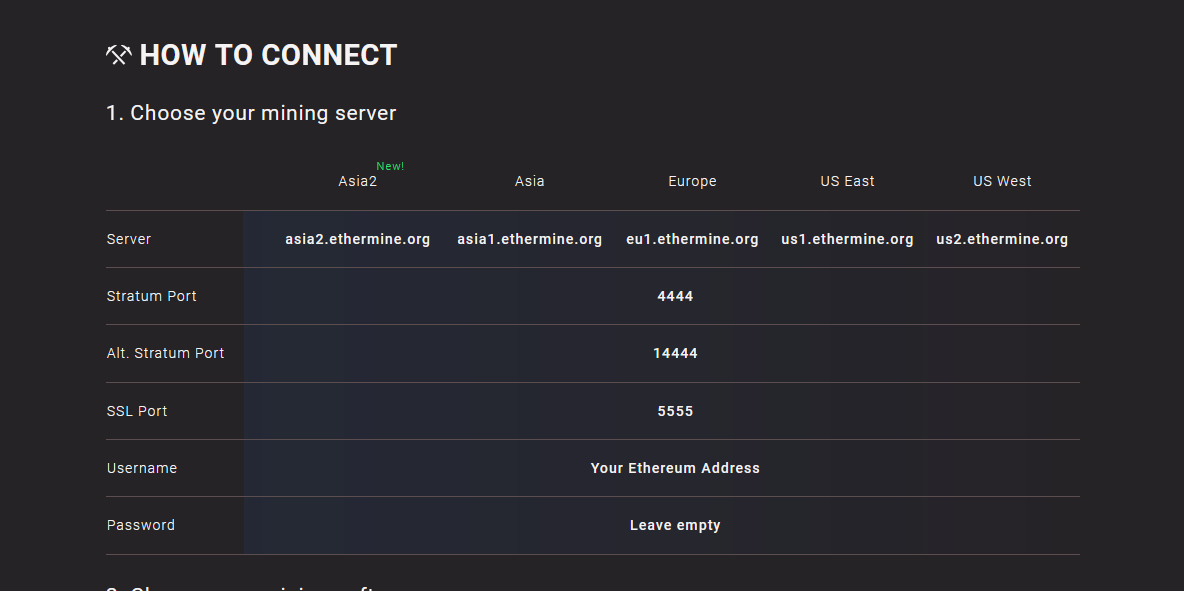Click the '1. Choose your mining server' heading

(251, 113)
